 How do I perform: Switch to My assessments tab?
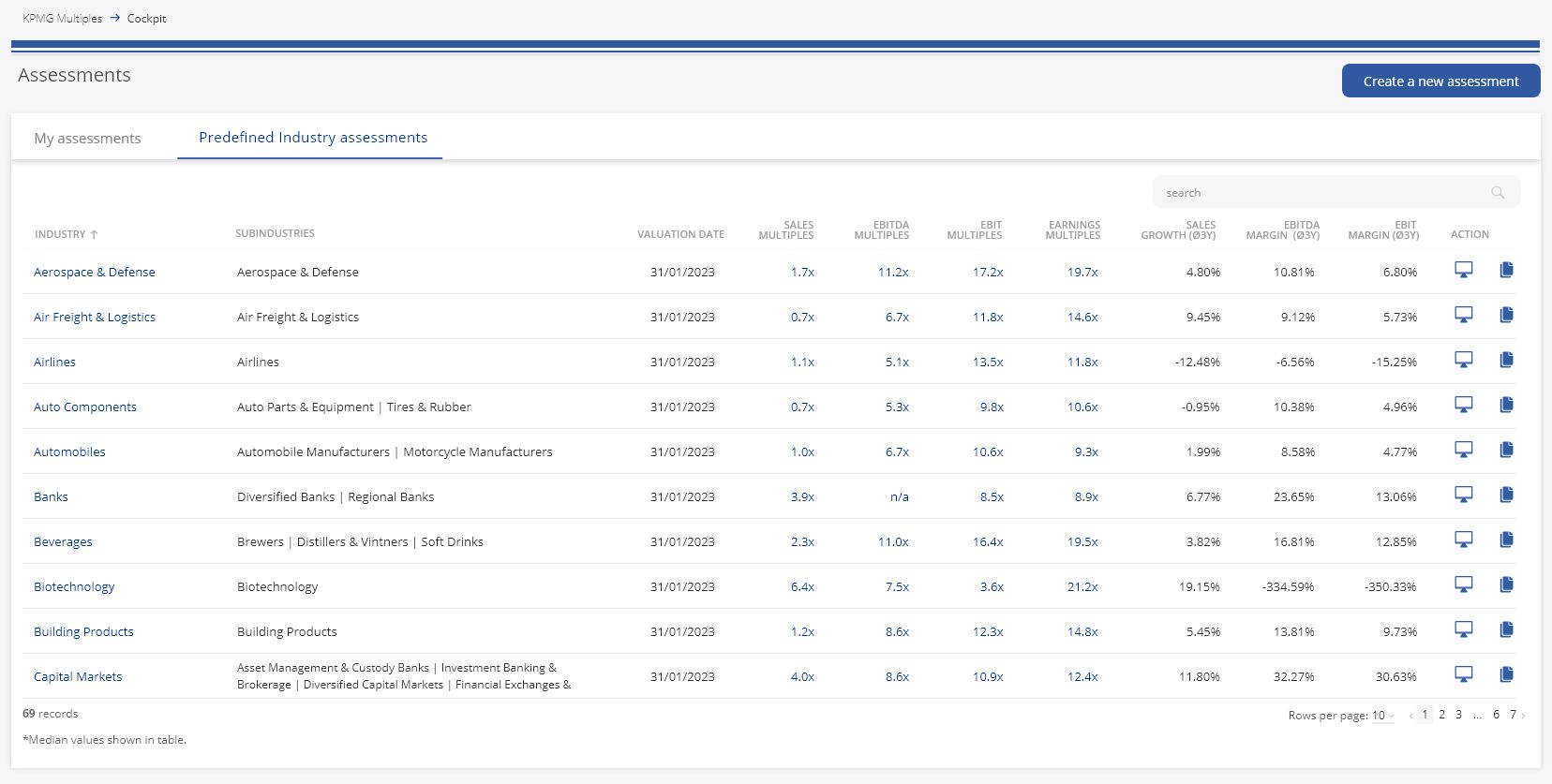(87, 138)
